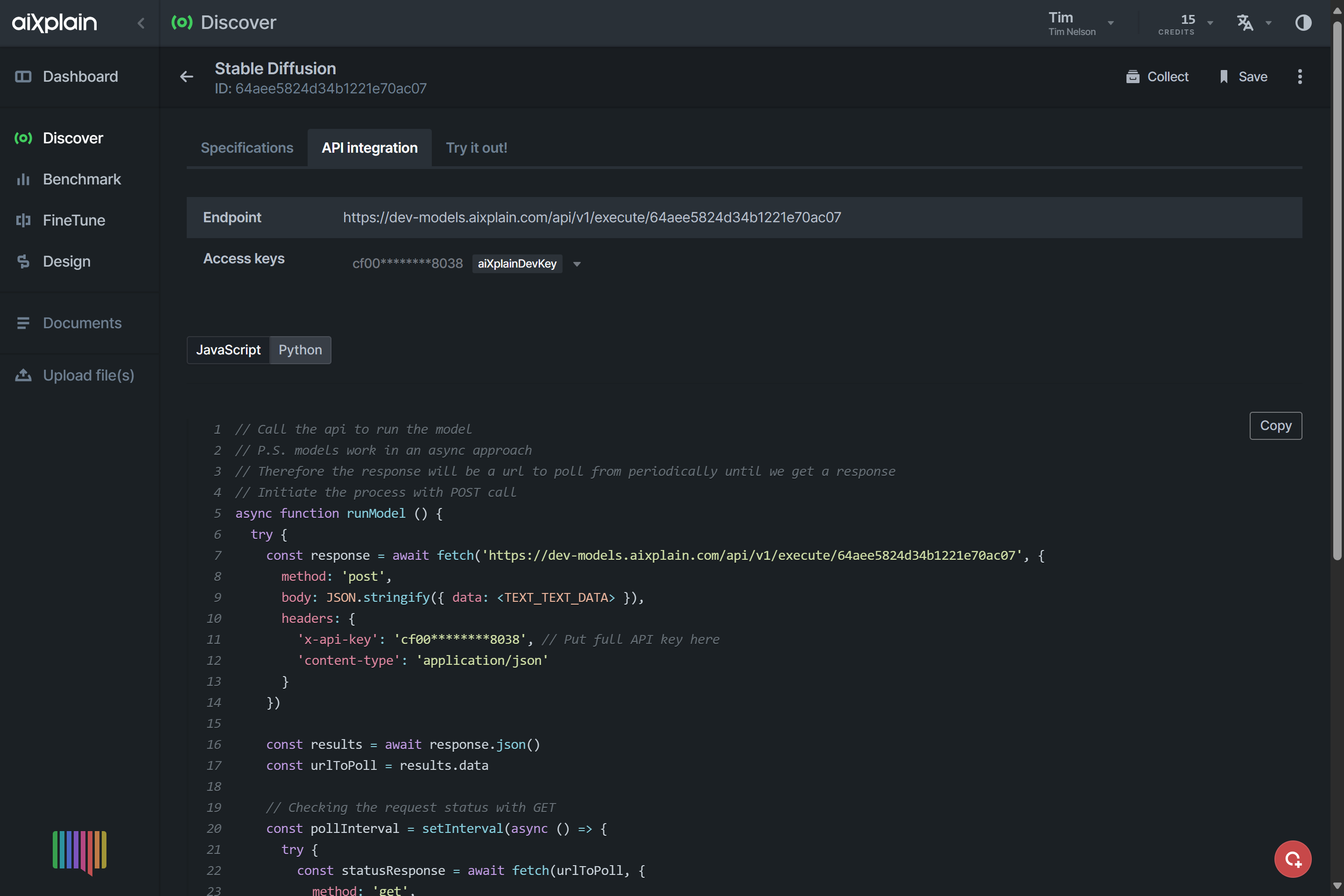Click the vertical page scrollbar
1344x896 pixels.
pos(1337,291)
